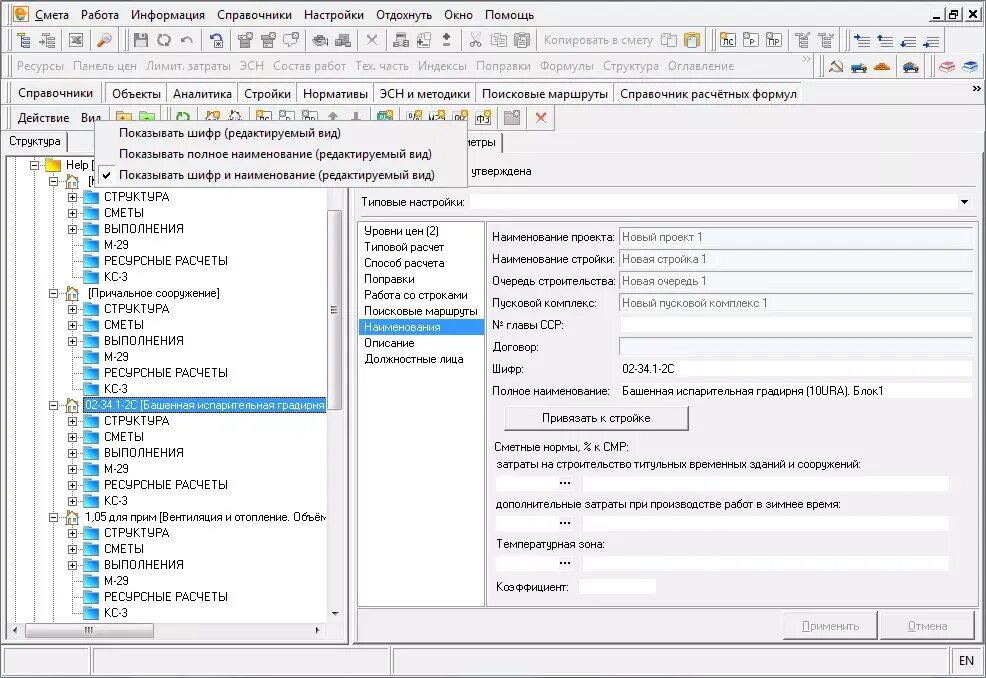Click the Применить button
The image size is (986, 678).
coord(830,626)
